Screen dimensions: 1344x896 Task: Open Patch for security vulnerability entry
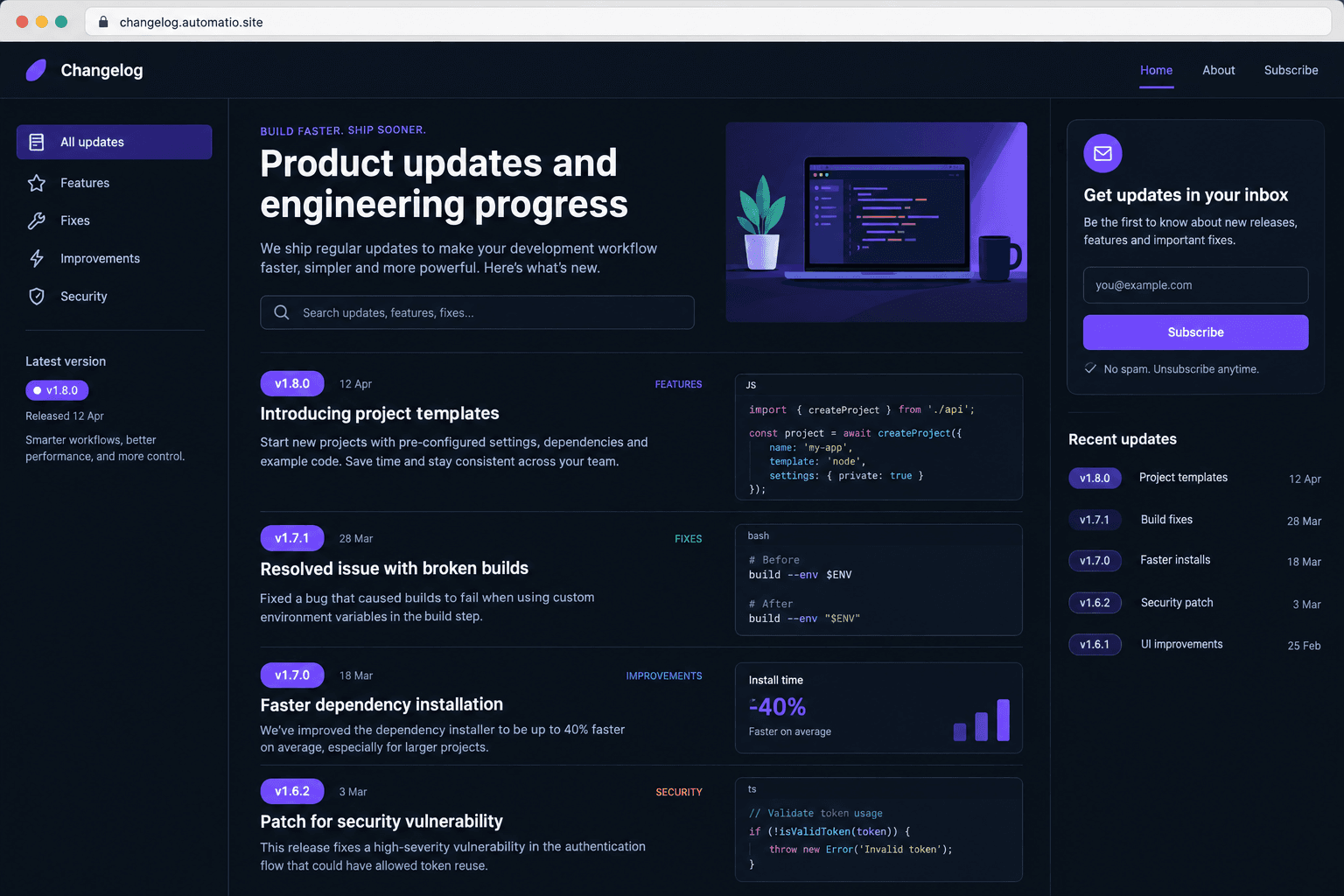(x=381, y=821)
